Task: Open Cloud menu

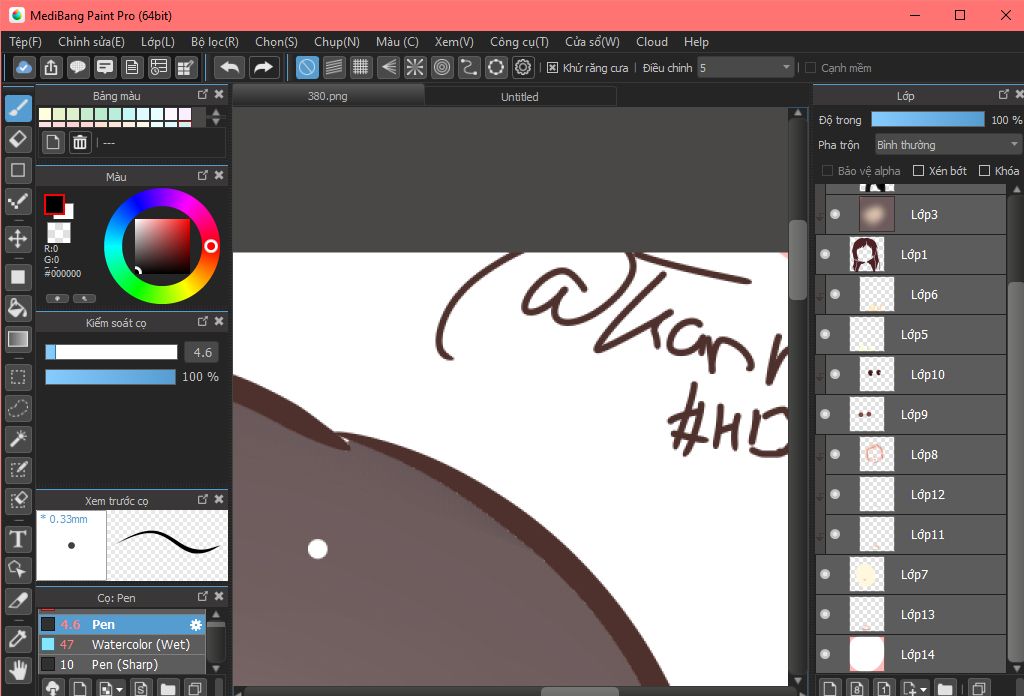Action: click(652, 42)
